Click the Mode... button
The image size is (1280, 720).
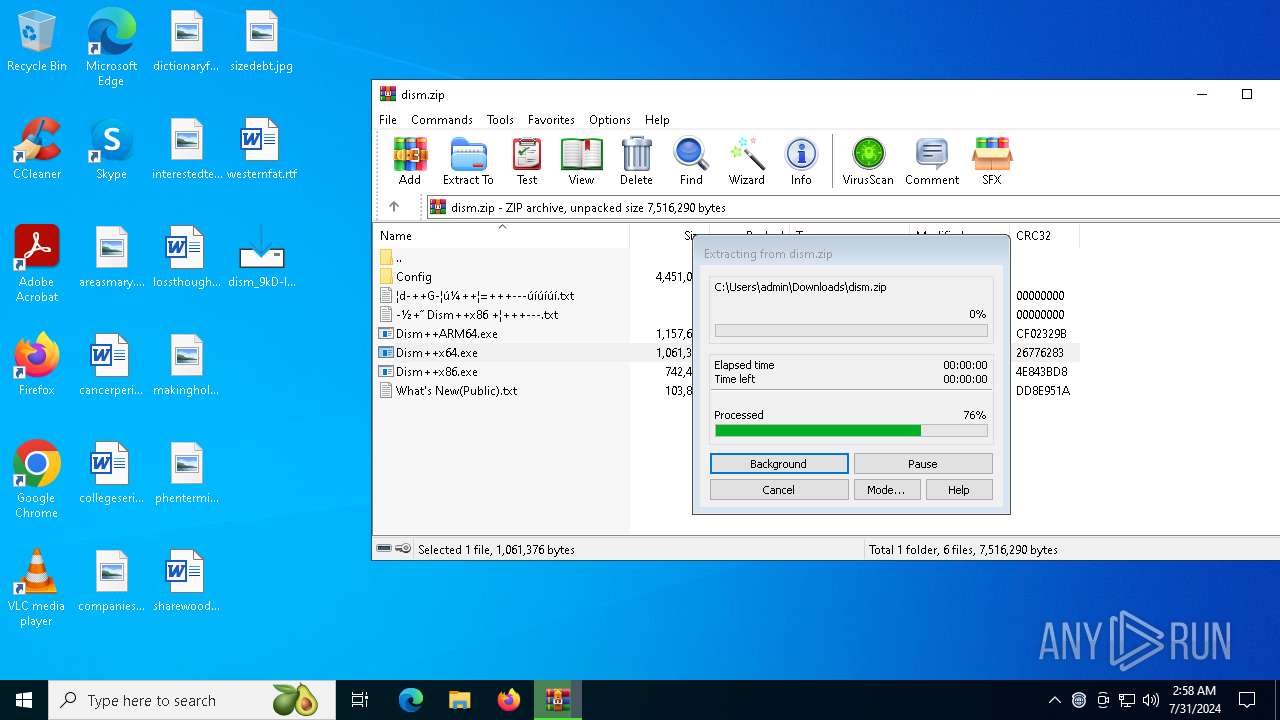886,490
